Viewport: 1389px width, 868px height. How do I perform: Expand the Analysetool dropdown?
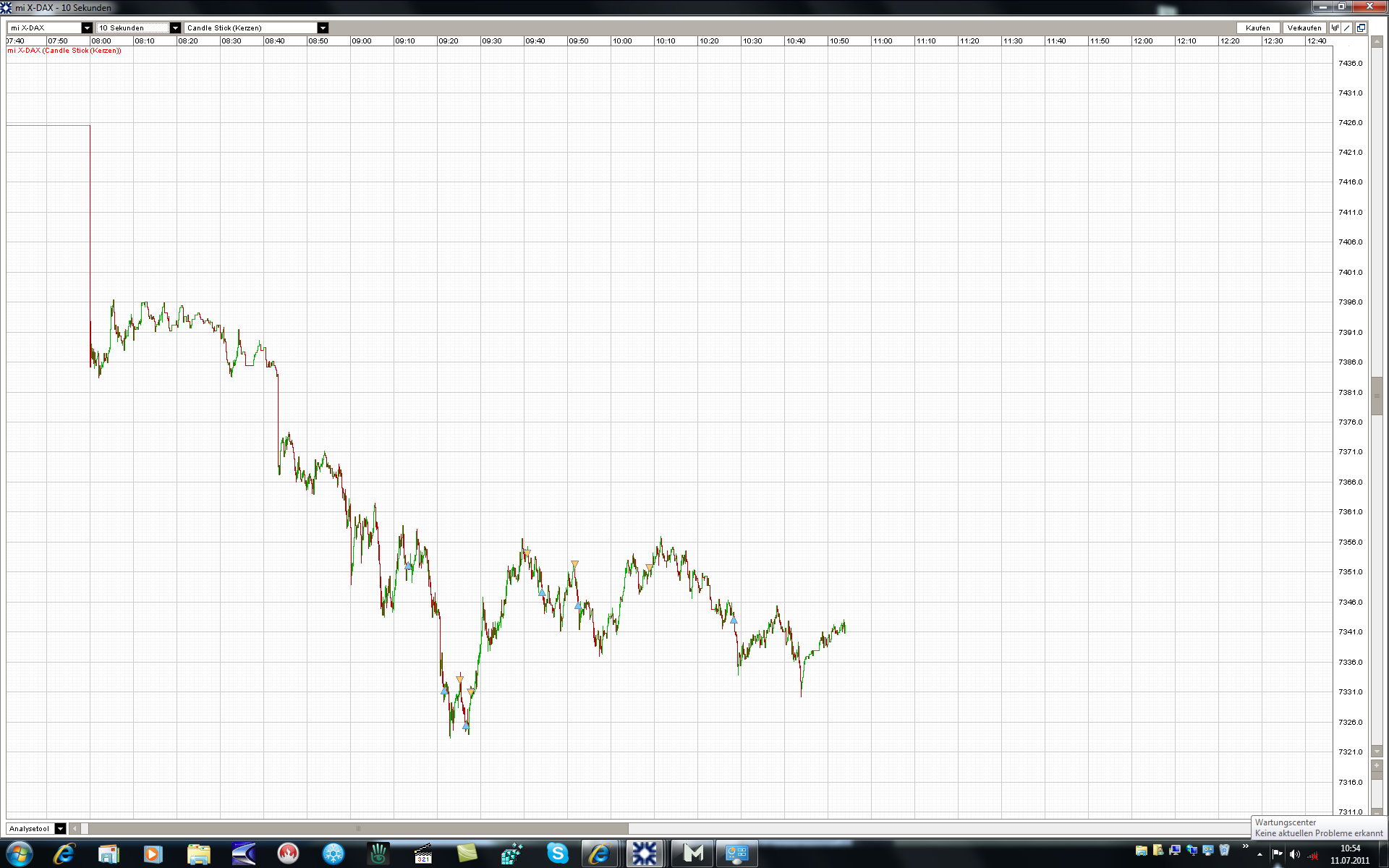pos(60,829)
